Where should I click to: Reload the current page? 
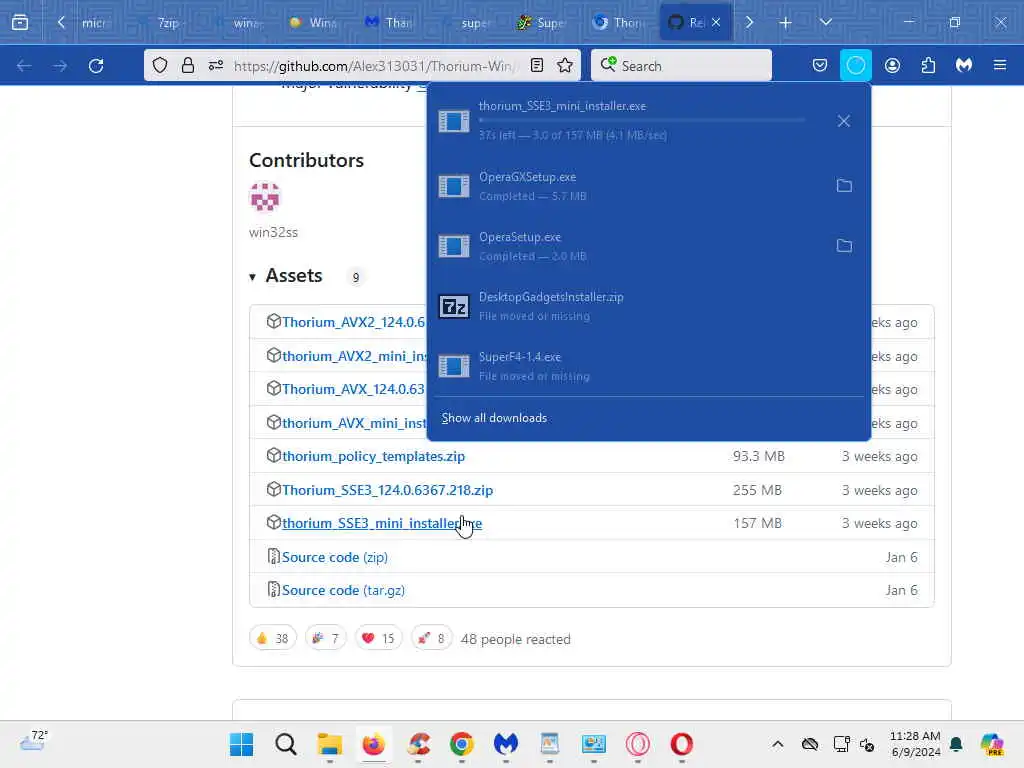click(x=96, y=65)
